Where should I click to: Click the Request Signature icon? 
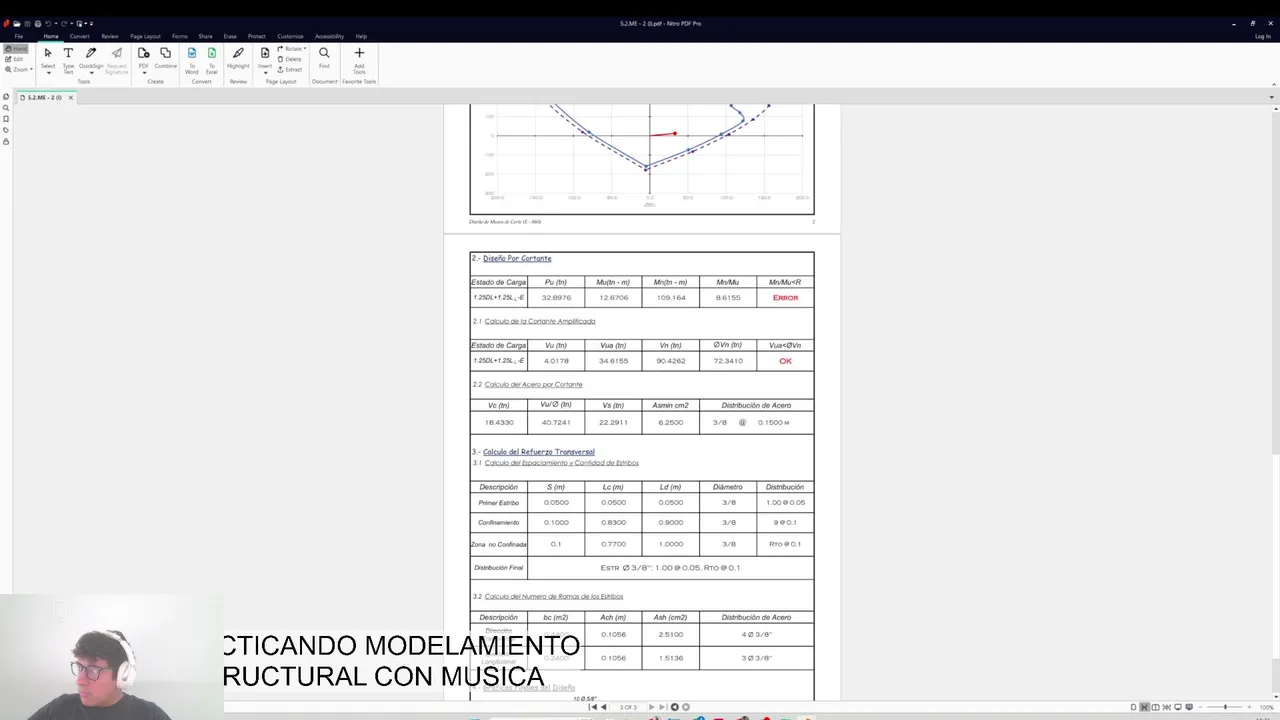pos(117,53)
